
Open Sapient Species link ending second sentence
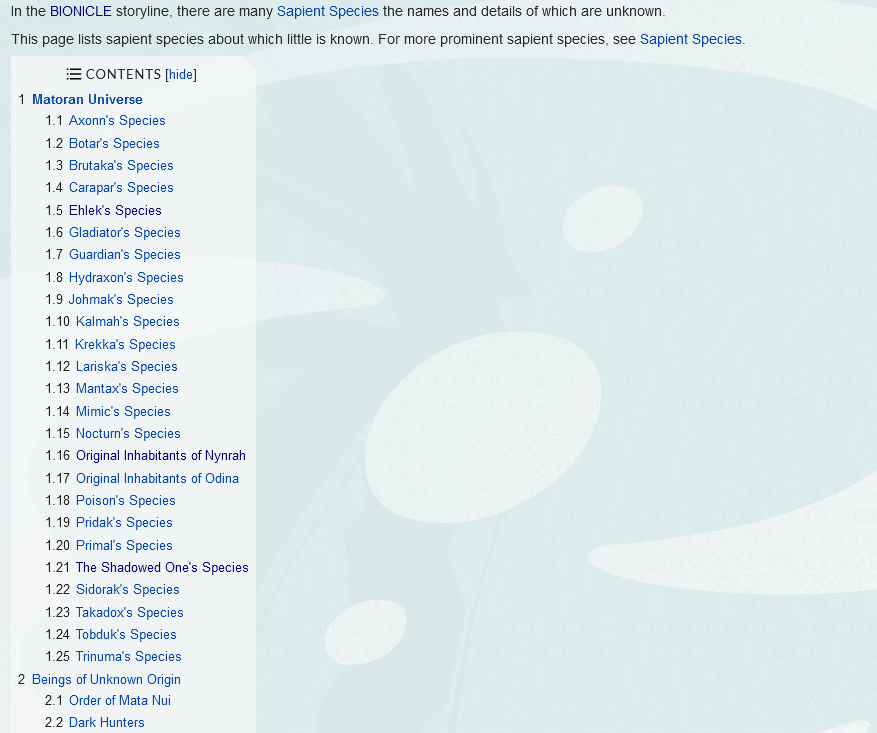point(690,39)
